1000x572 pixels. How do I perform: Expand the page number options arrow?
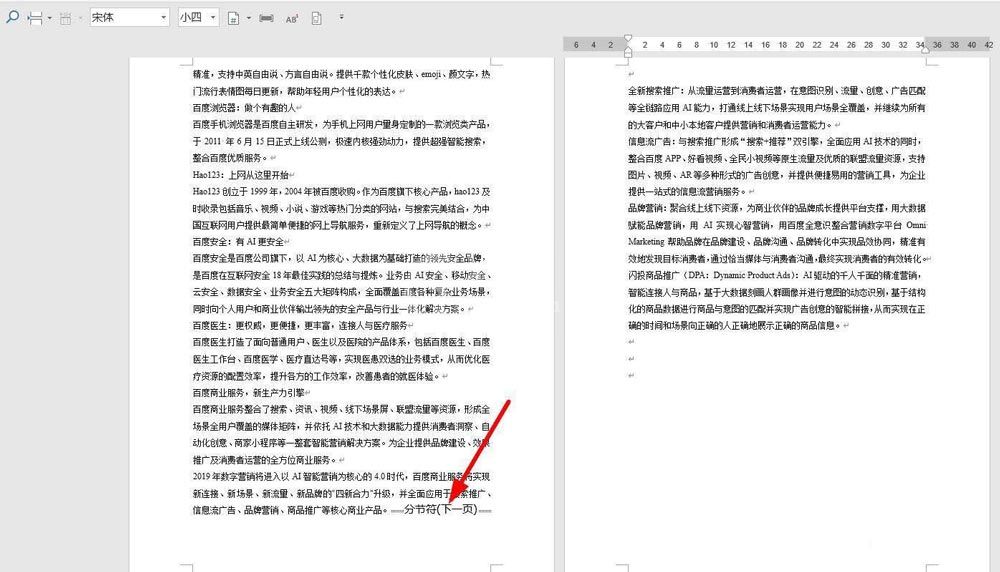(x=249, y=18)
